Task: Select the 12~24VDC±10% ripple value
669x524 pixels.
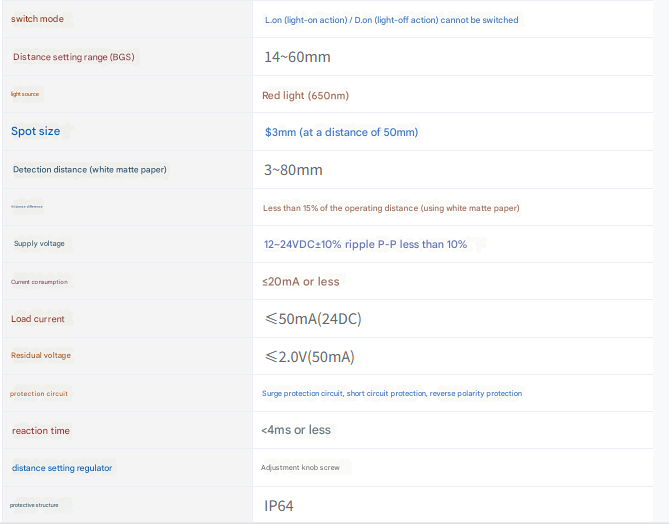Action: pyautogui.click(x=365, y=244)
